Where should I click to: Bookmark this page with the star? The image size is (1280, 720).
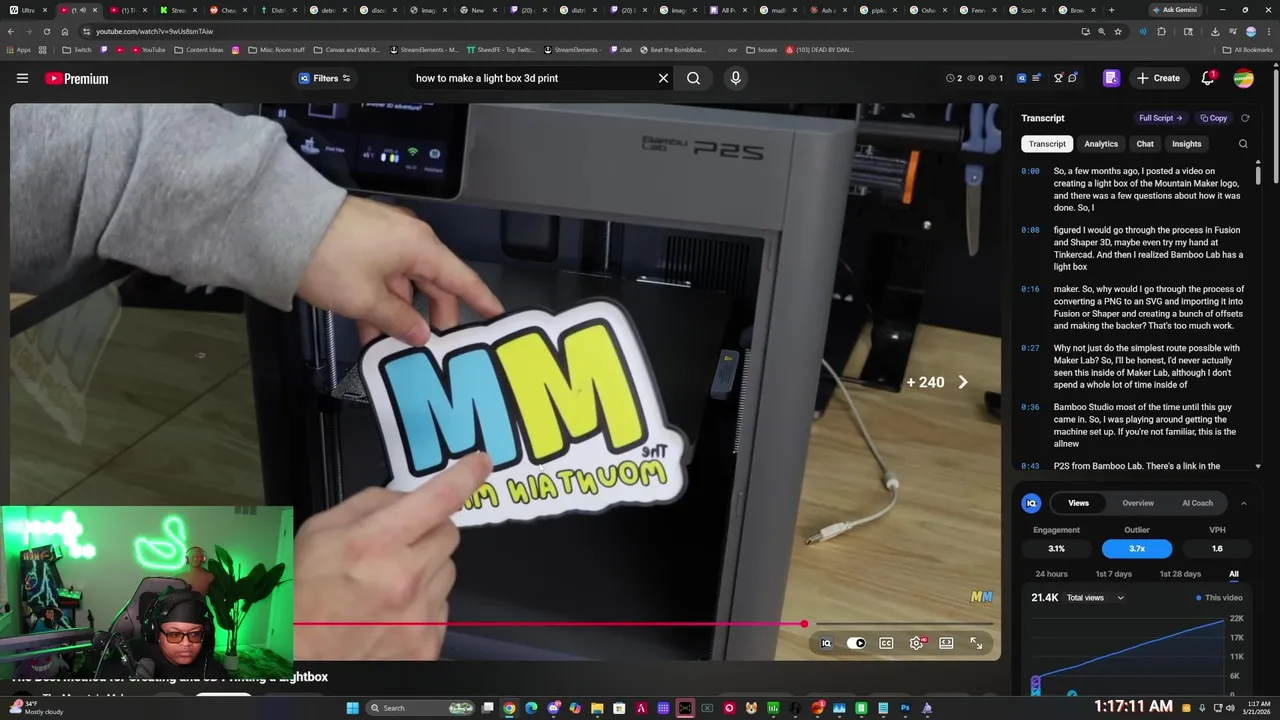pyautogui.click(x=1119, y=31)
